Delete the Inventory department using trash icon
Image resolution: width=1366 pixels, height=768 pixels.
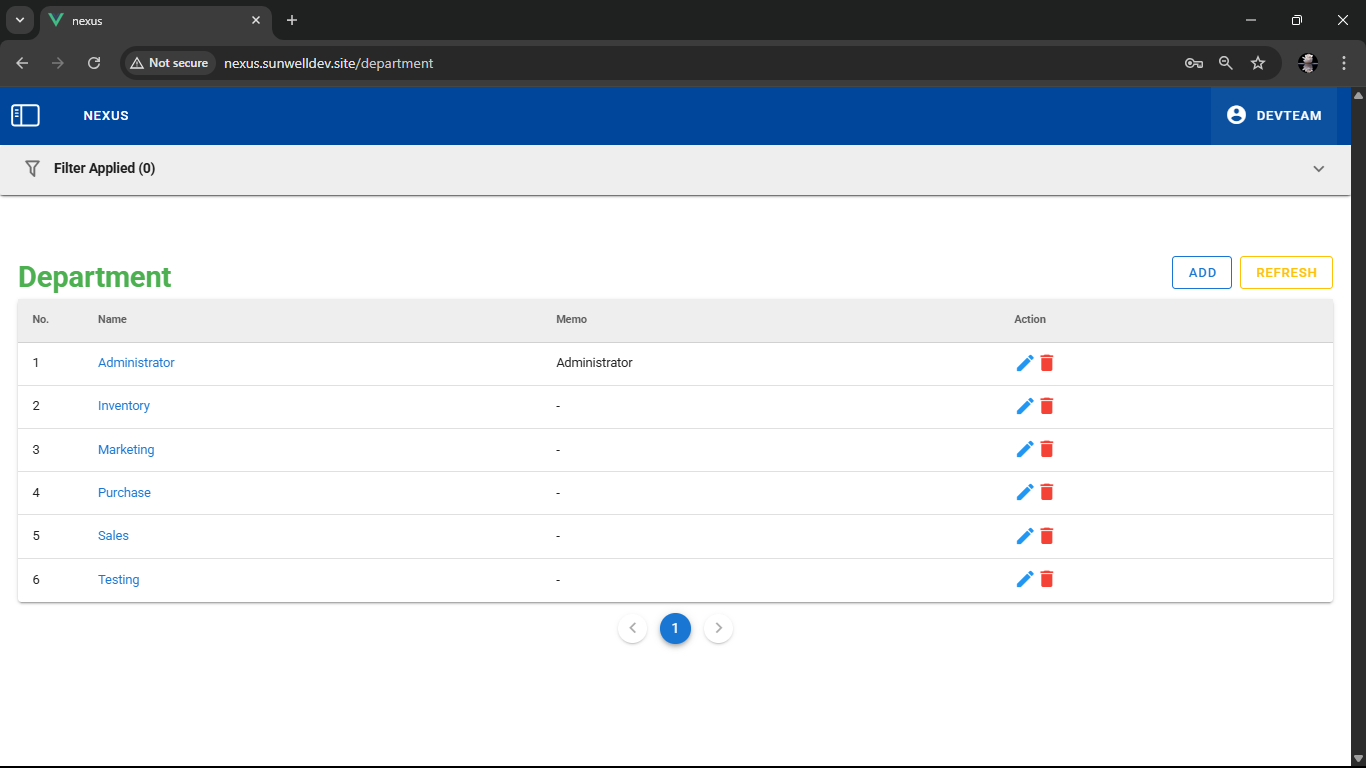1047,406
